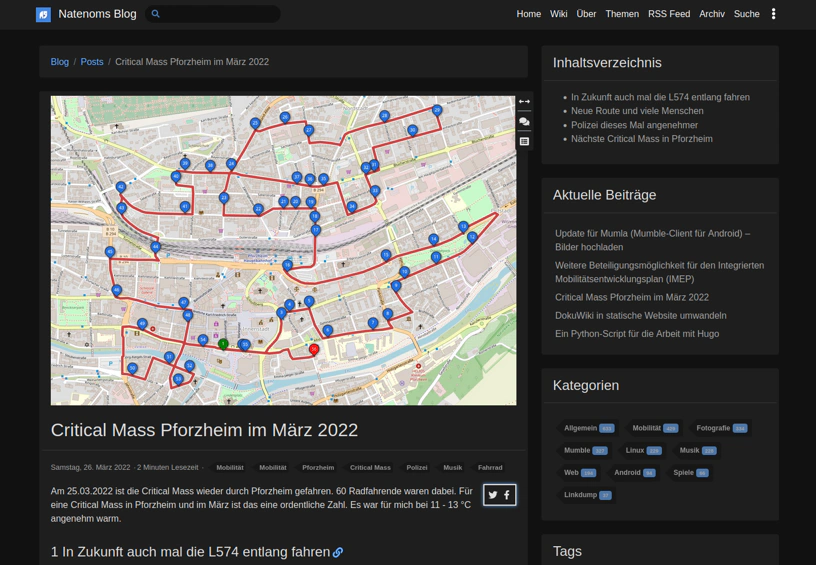
Task: Click the Natenoms Blog site title
Action: 97,14
